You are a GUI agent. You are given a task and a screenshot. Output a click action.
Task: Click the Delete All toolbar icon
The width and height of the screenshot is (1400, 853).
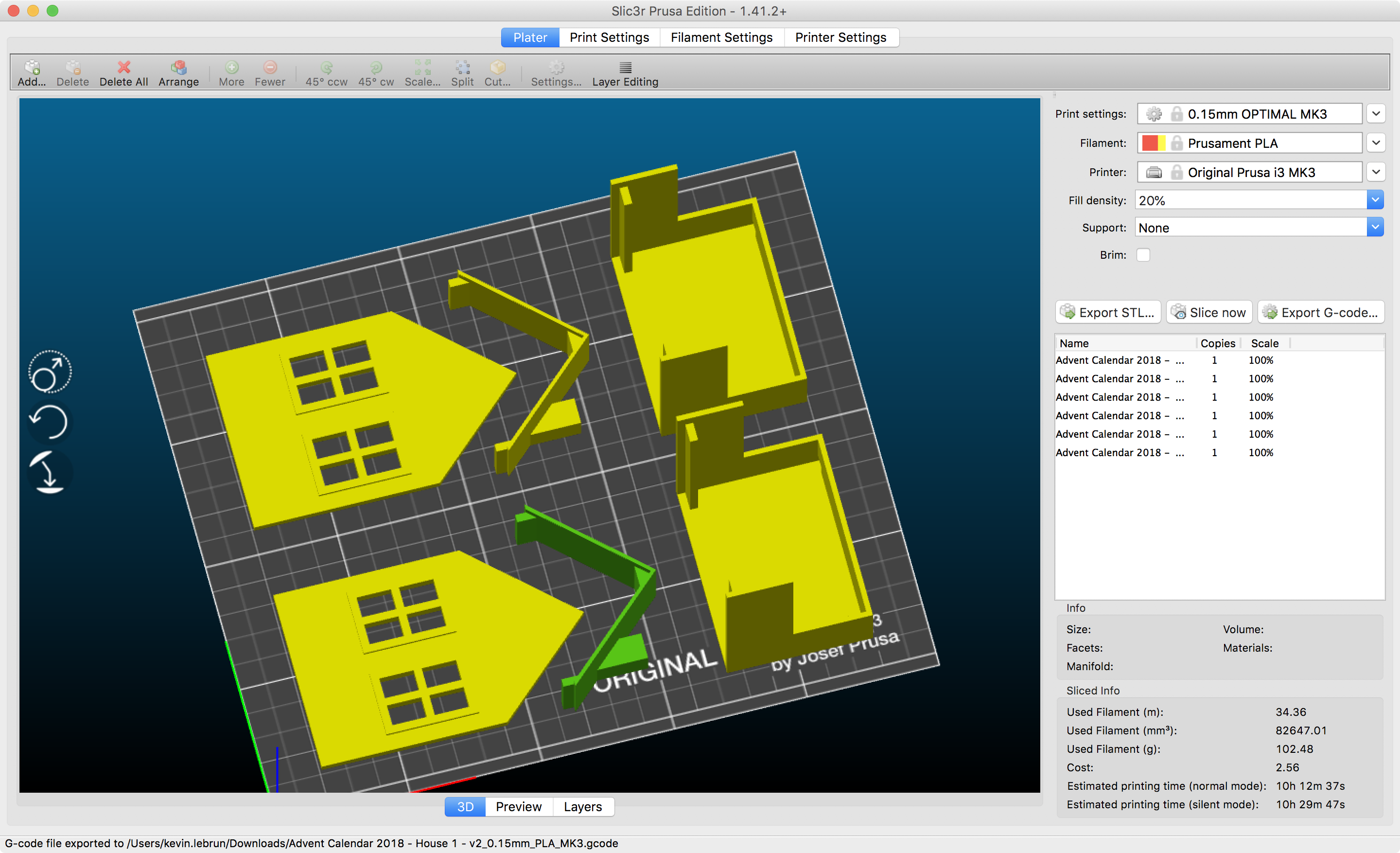124,73
